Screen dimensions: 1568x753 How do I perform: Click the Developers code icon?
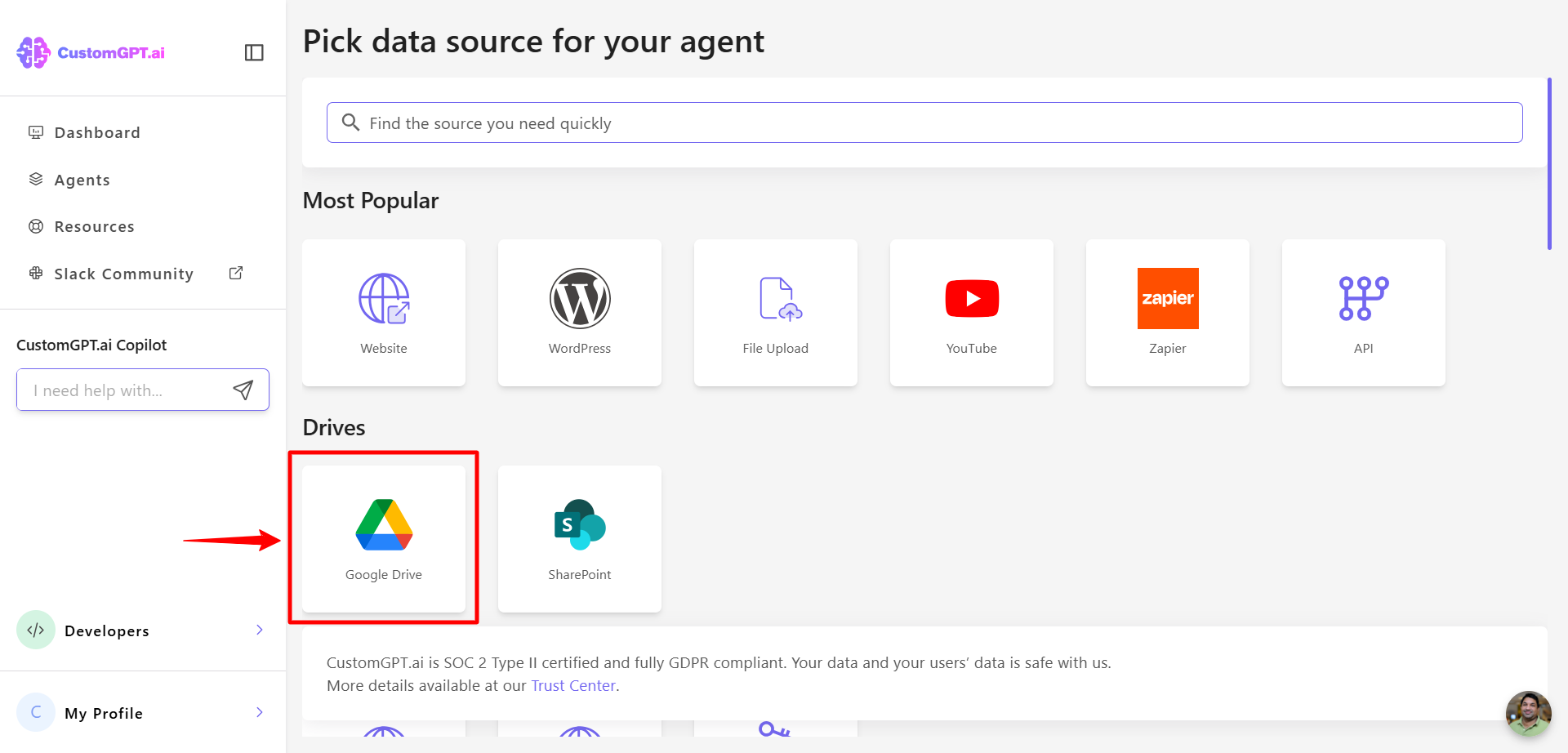coord(36,630)
